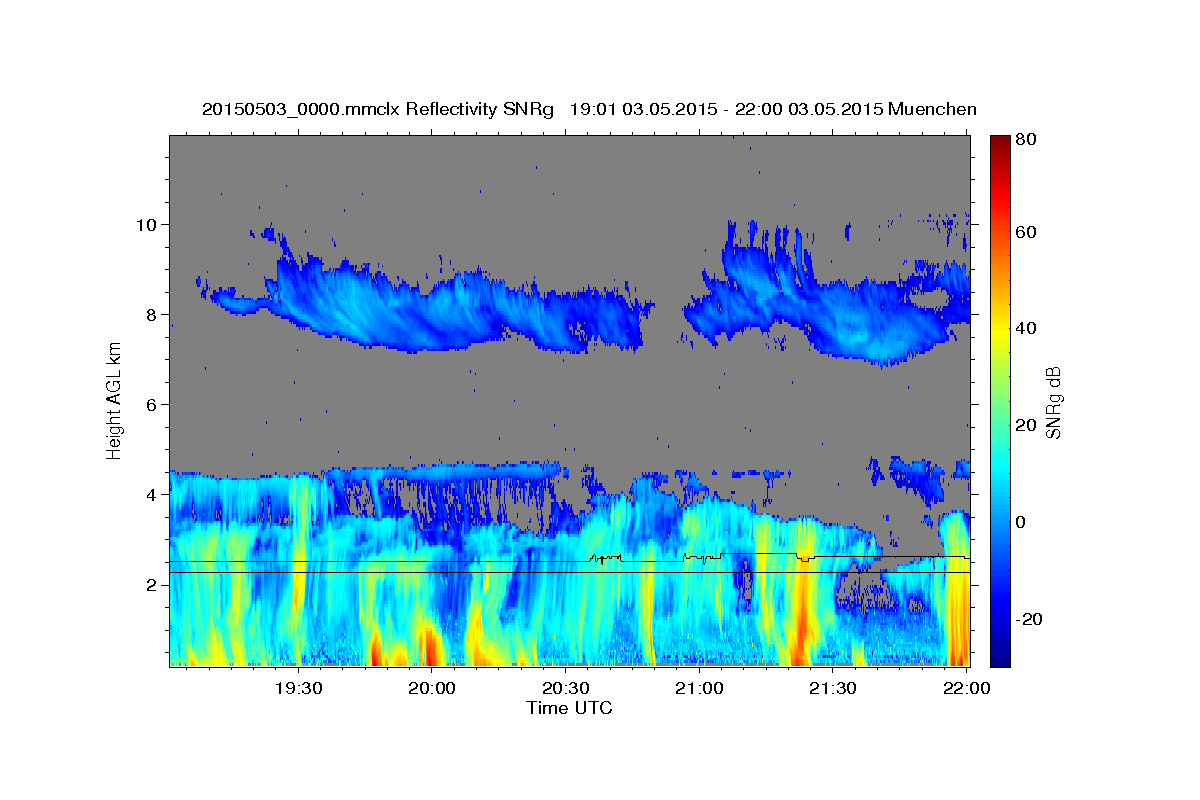
Task: Click the dark red top of the colorbar
Action: click(x=999, y=145)
